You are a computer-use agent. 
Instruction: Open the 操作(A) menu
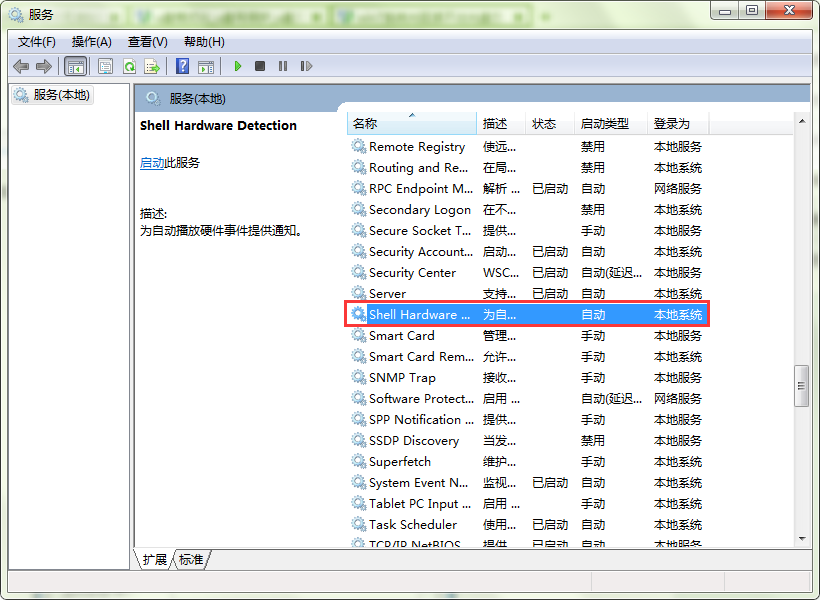tap(91, 41)
